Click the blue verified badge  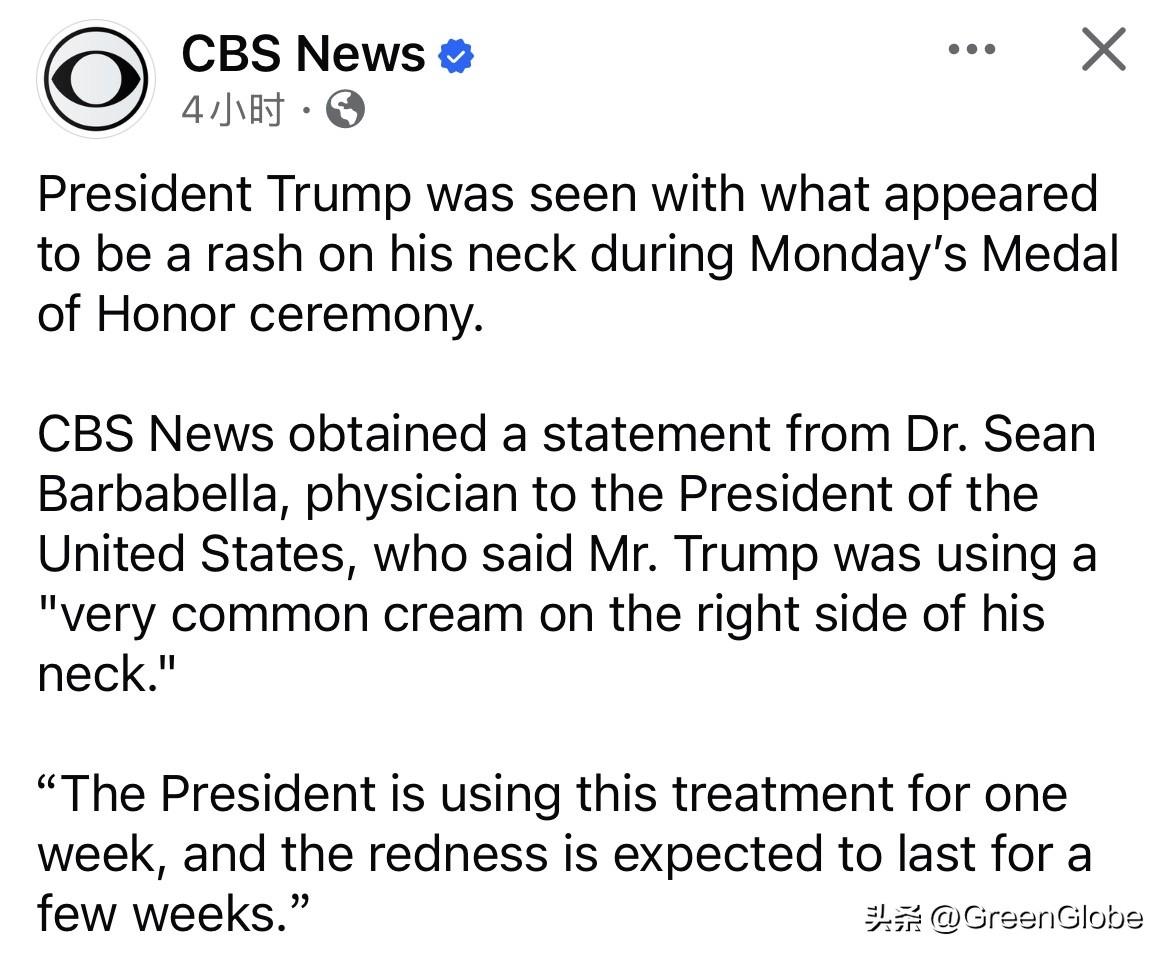pyautogui.click(x=456, y=56)
